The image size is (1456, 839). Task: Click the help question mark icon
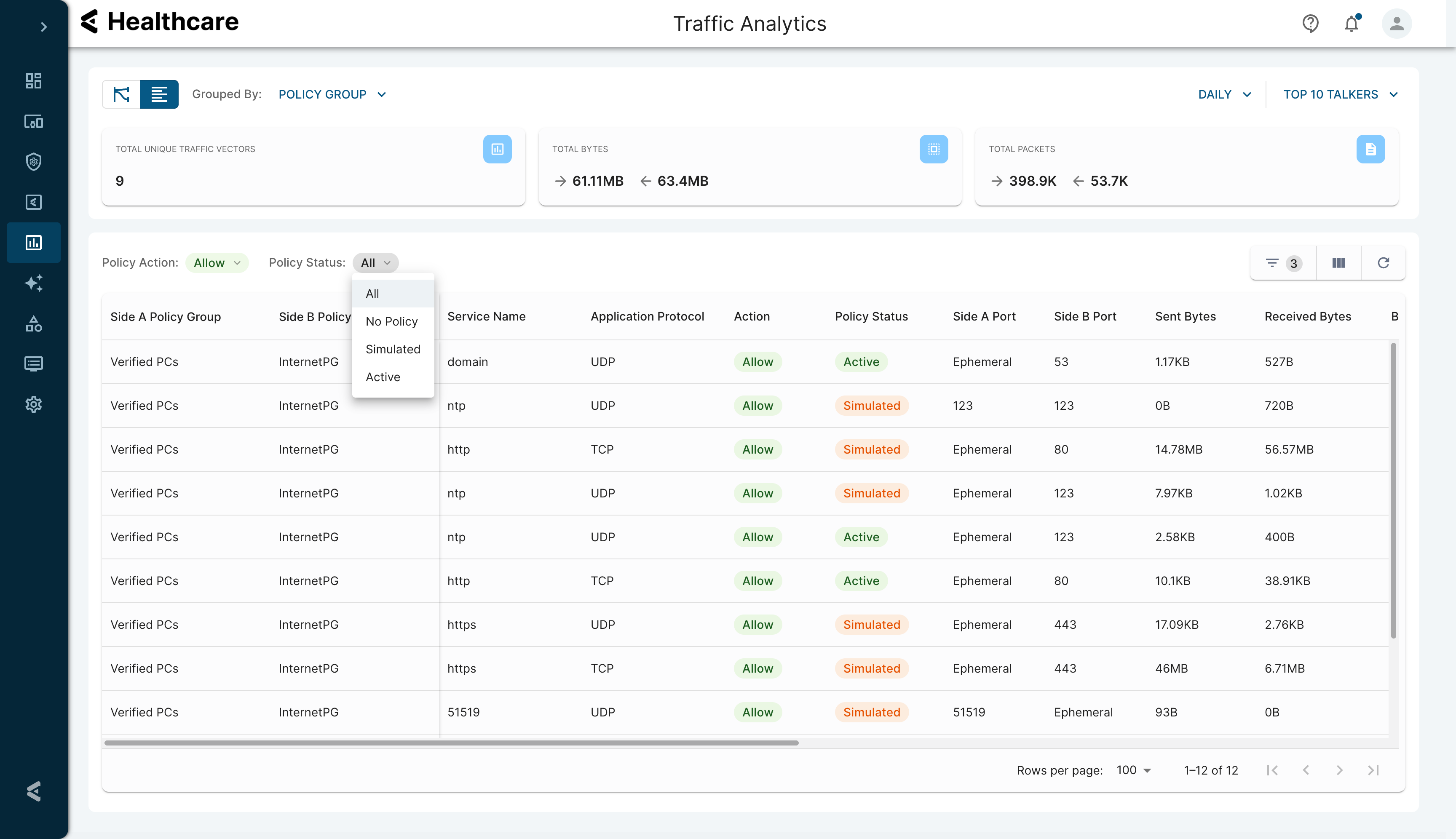point(1310,24)
